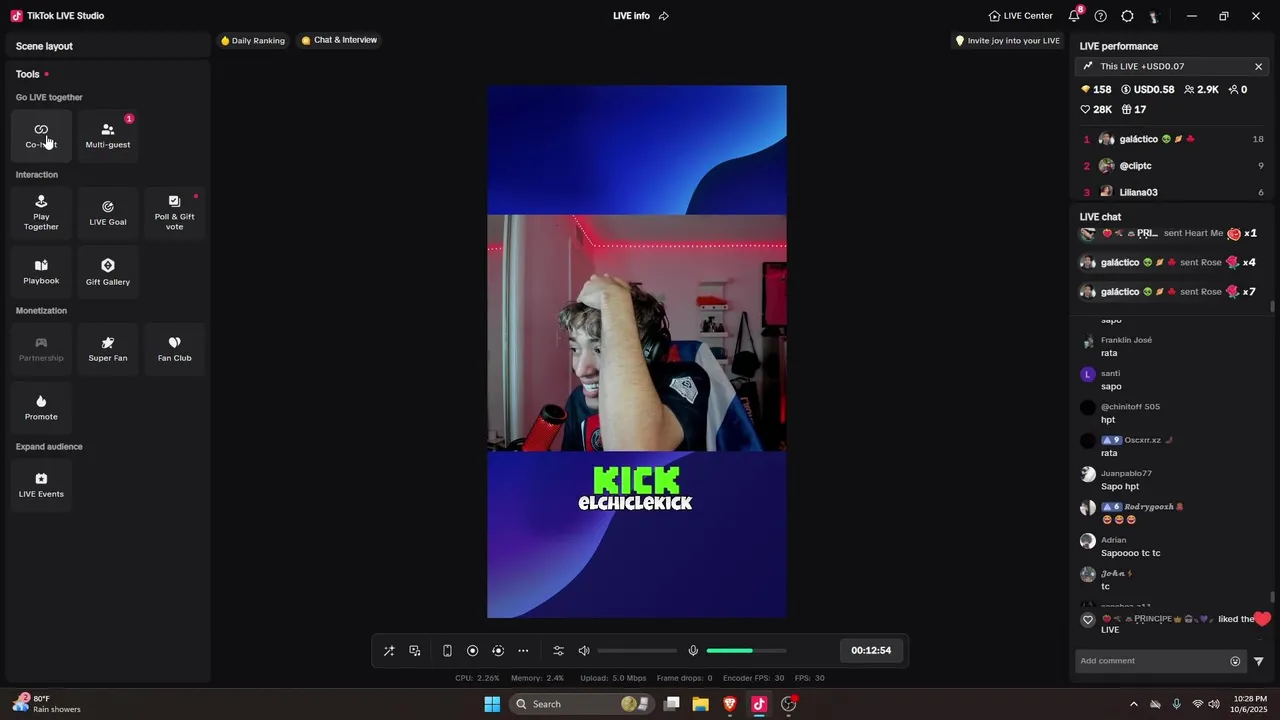This screenshot has width=1280, height=720.
Task: Open the Co-host tool
Action: 41,136
